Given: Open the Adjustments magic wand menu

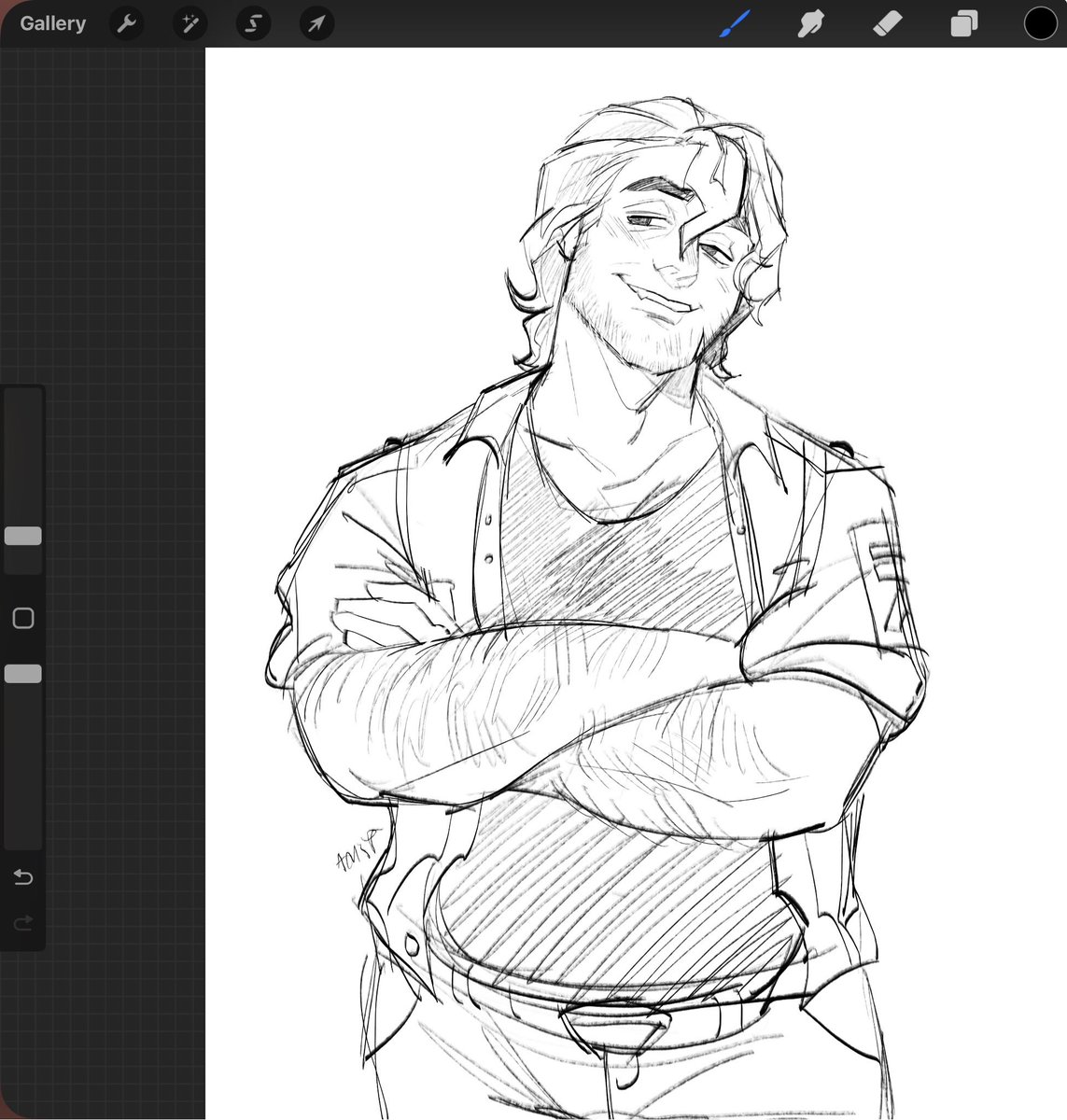Looking at the screenshot, I should point(190,24).
